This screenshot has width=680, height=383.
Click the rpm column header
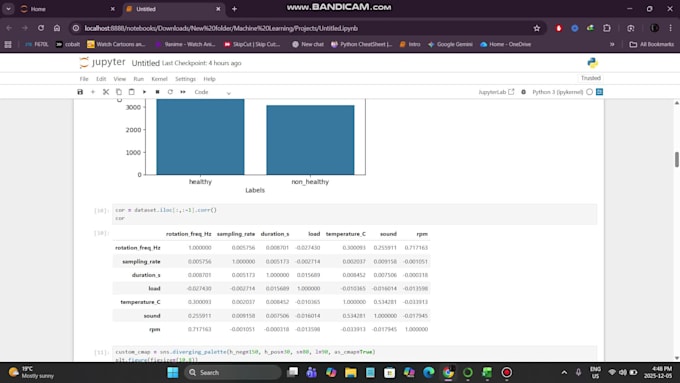pos(422,234)
